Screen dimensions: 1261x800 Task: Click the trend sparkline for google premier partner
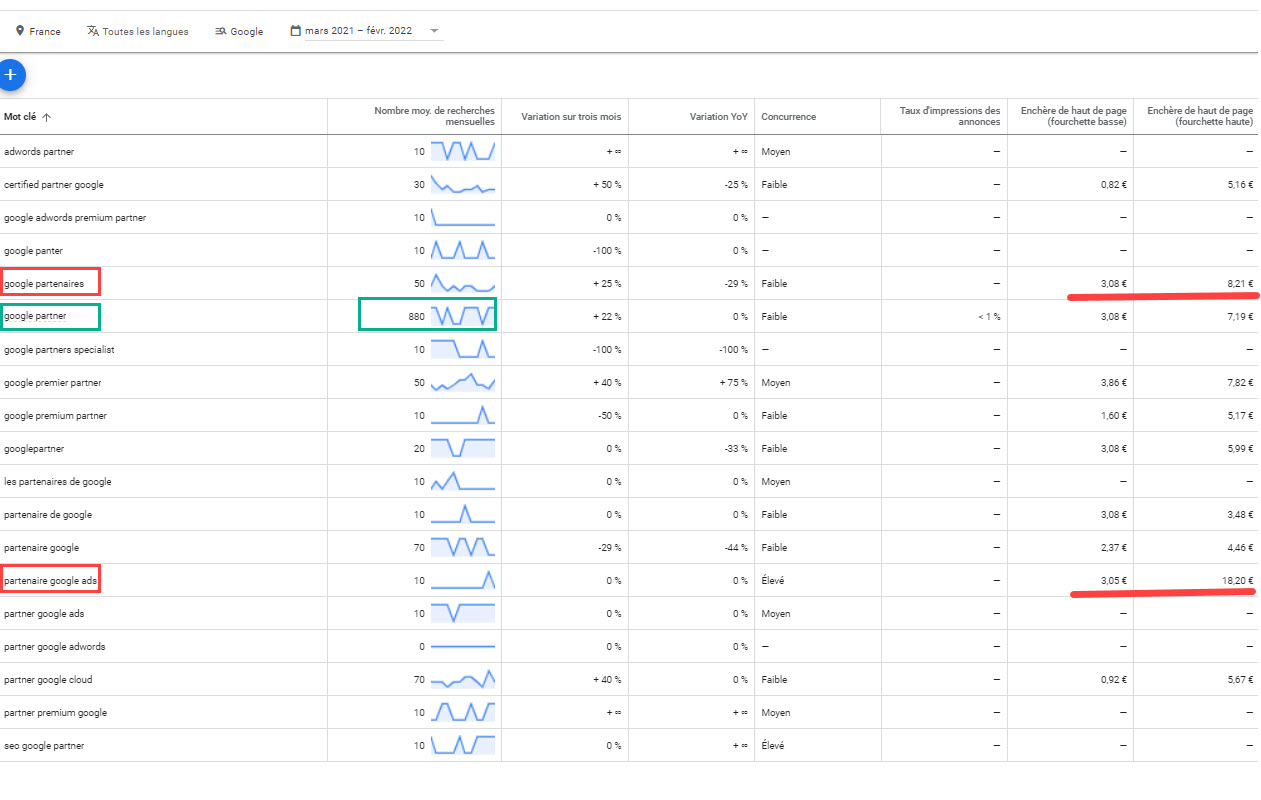tap(463, 382)
